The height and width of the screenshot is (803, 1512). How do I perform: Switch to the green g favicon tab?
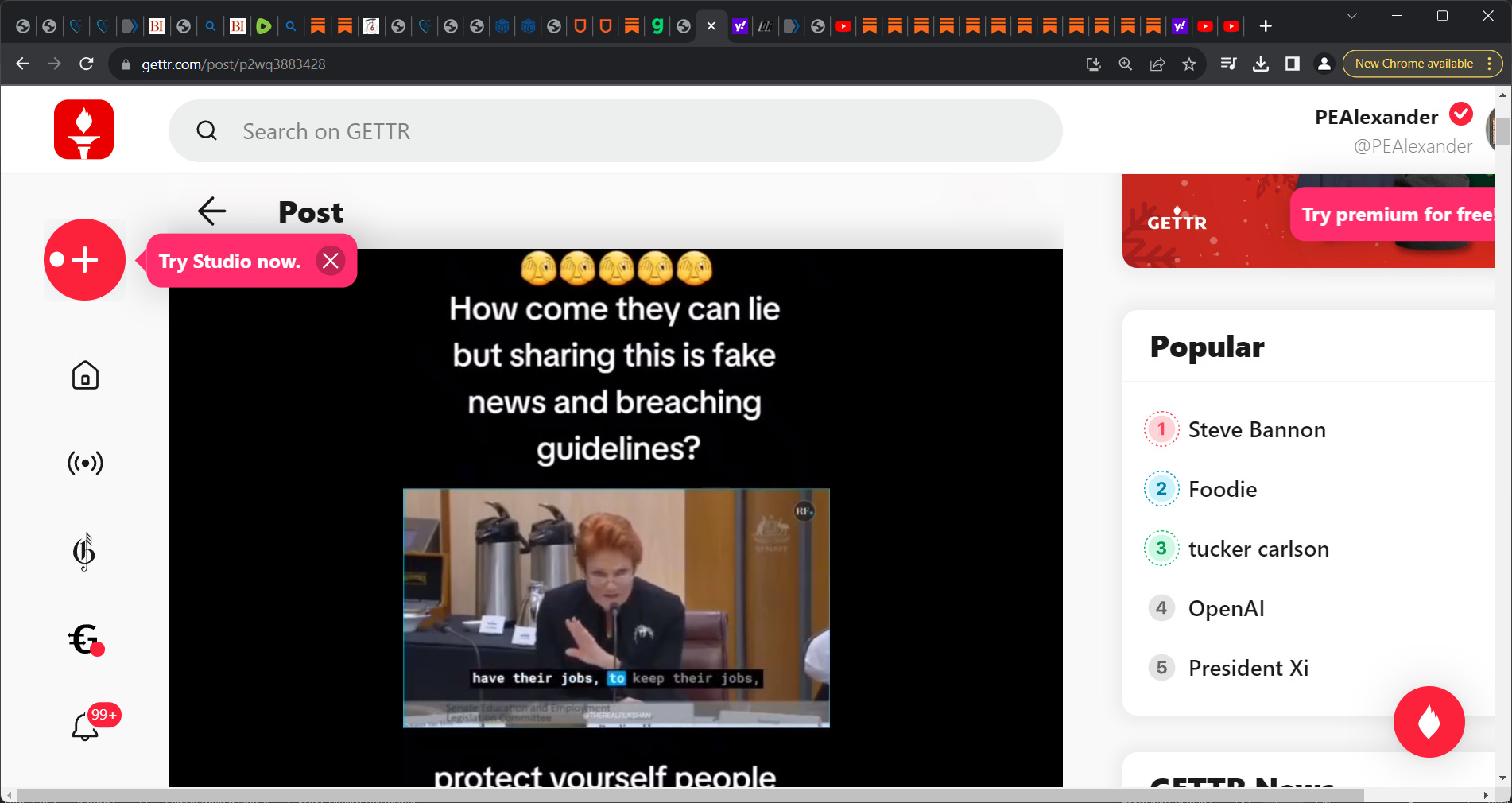click(657, 26)
